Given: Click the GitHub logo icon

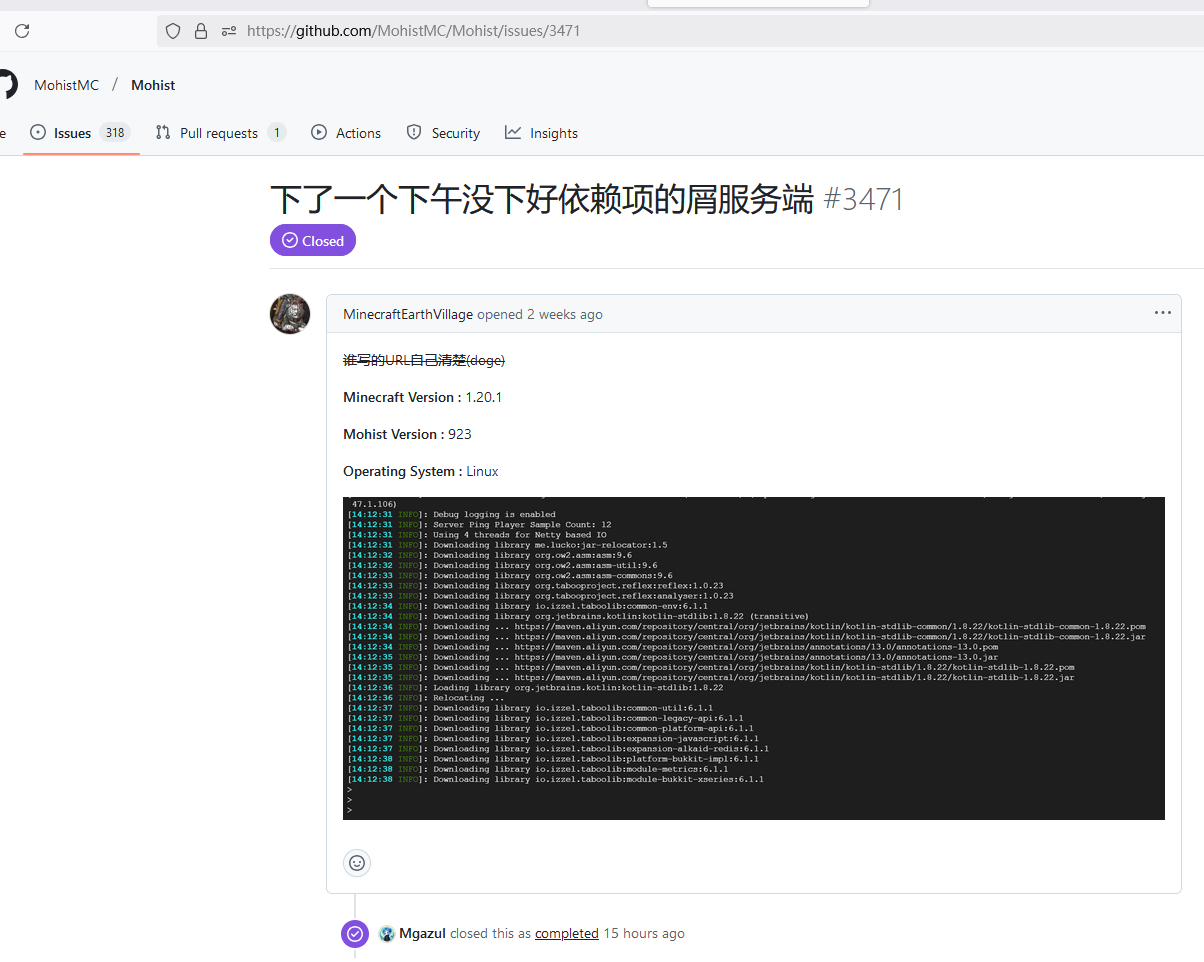Looking at the screenshot, I should [x=6, y=85].
